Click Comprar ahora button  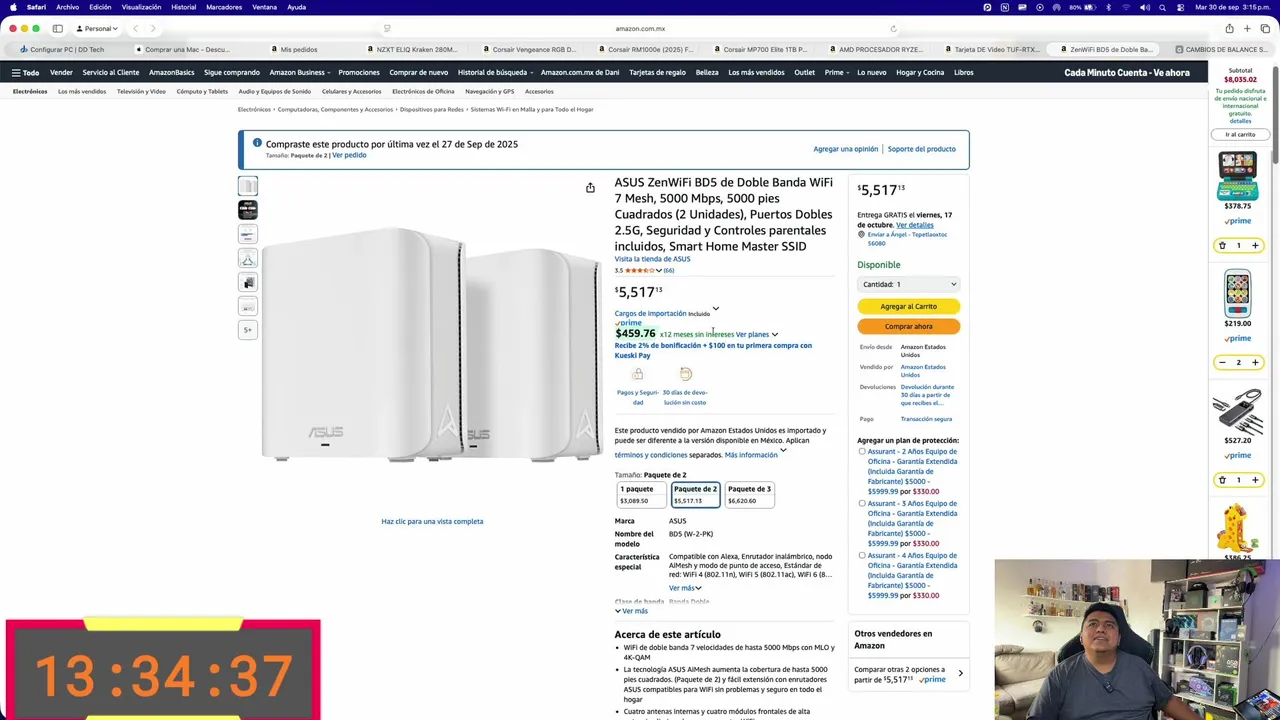(x=909, y=326)
